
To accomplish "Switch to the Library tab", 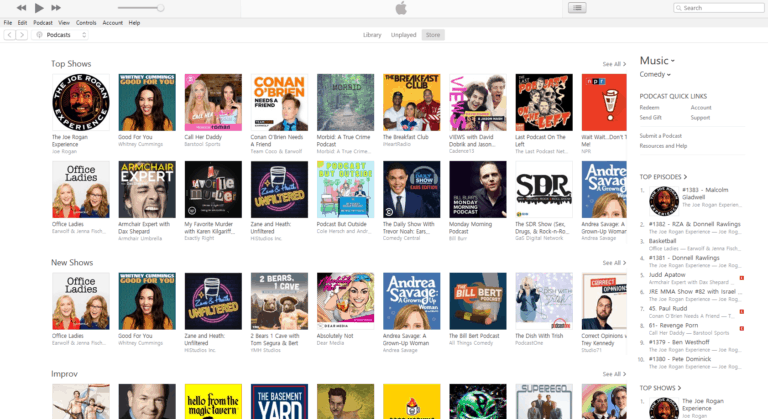I will (372, 35).
